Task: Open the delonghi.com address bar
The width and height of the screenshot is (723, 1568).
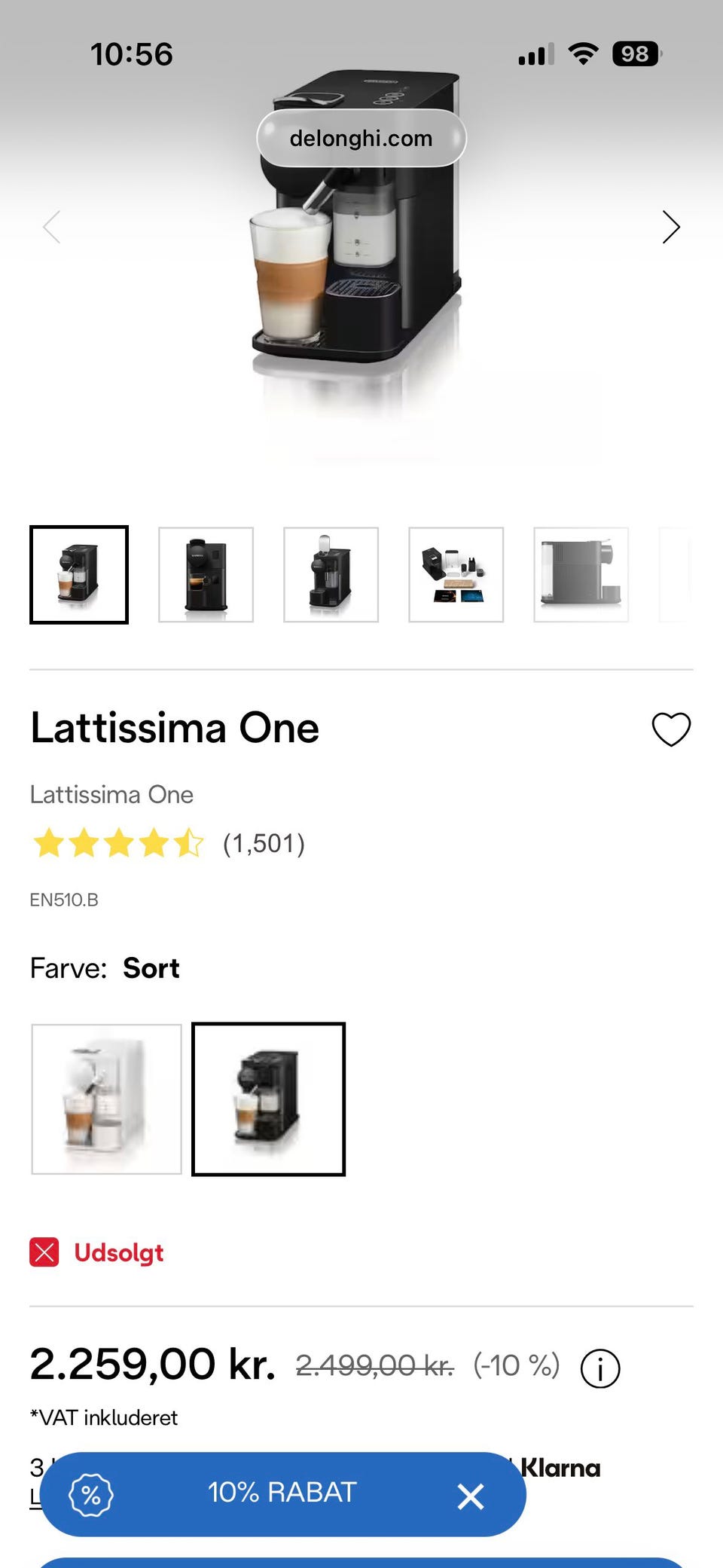Action: [x=361, y=139]
